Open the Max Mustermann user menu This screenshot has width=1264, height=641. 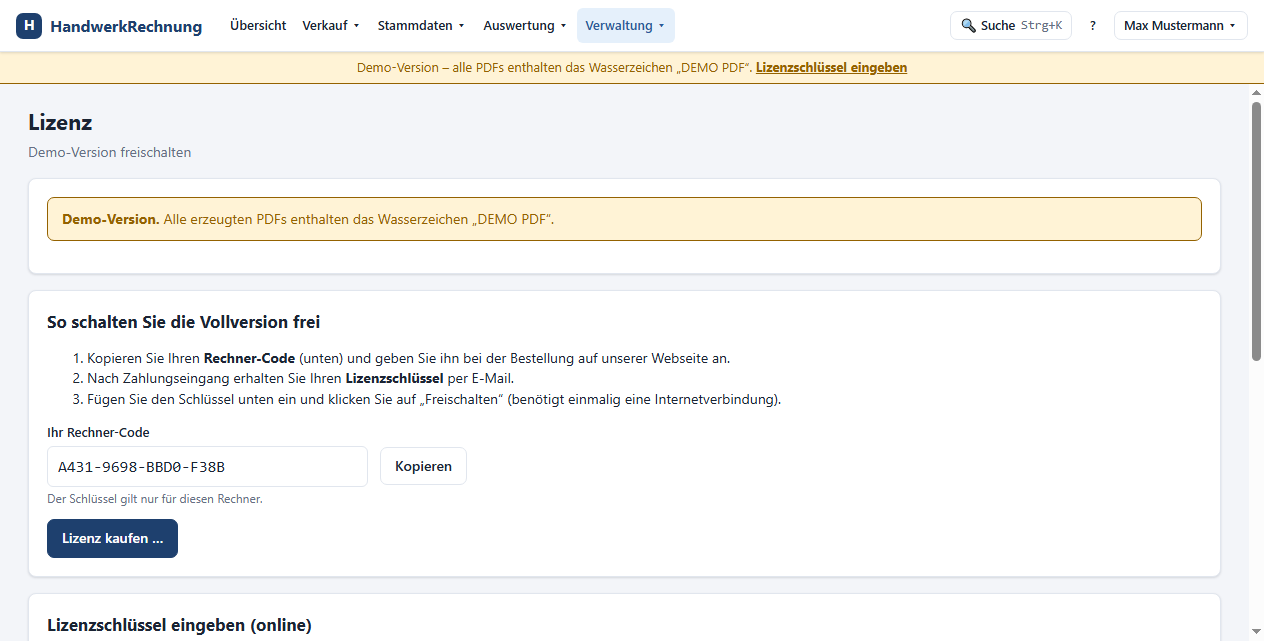(x=1180, y=26)
